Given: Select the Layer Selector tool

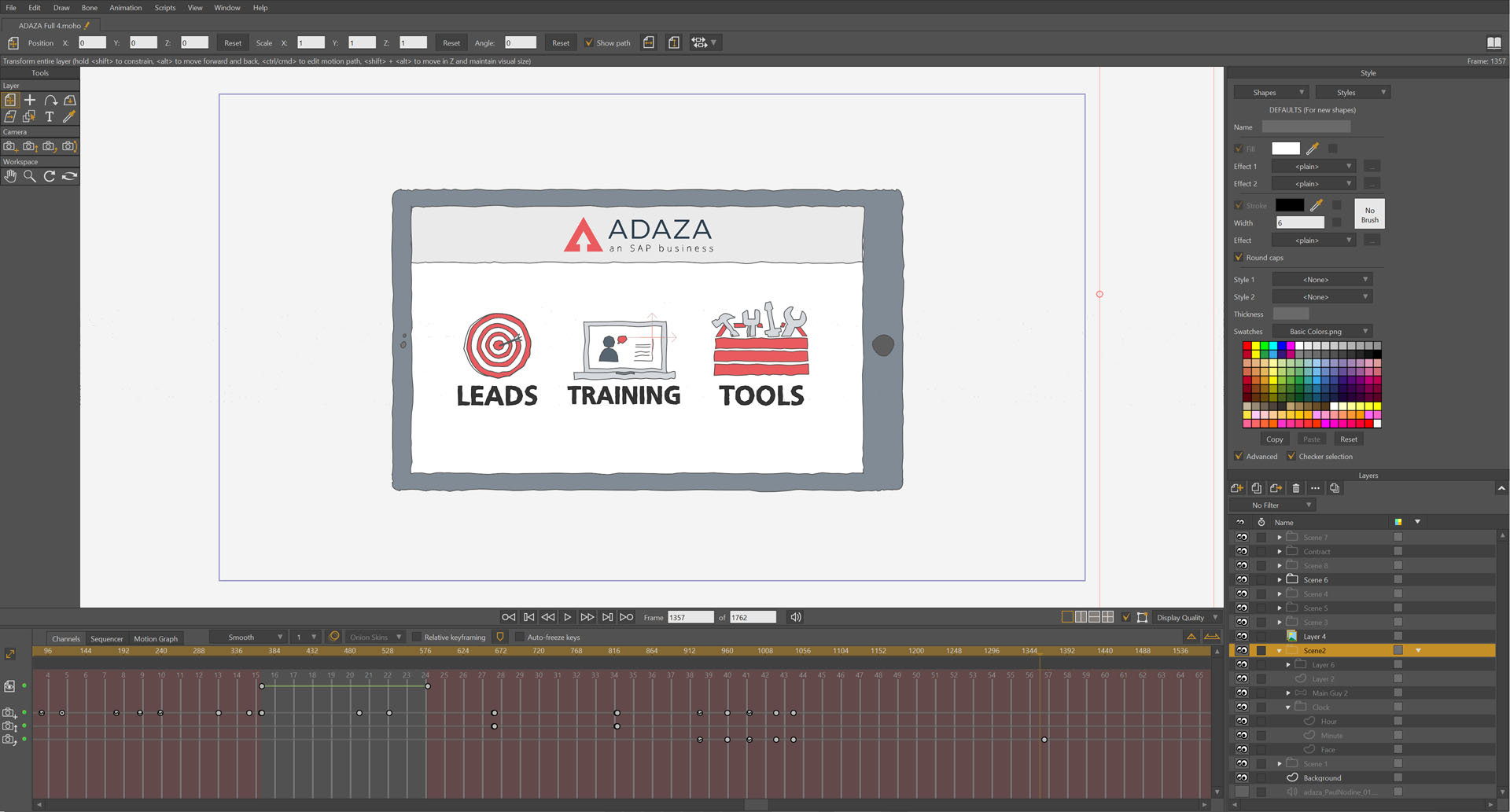Looking at the screenshot, I should click(x=30, y=116).
